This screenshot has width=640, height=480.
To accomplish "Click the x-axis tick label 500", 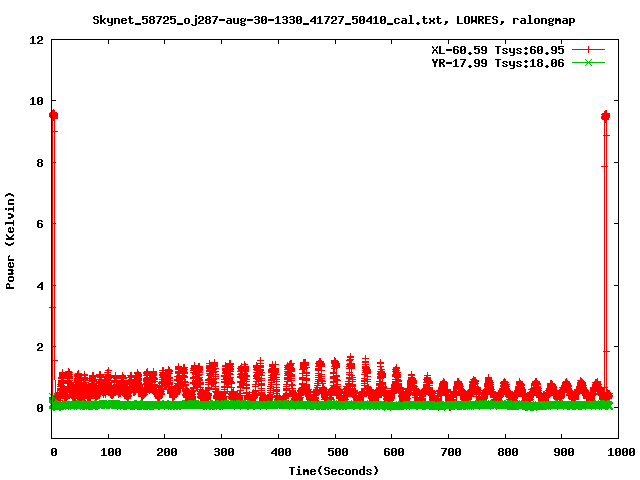I will (337, 452).
